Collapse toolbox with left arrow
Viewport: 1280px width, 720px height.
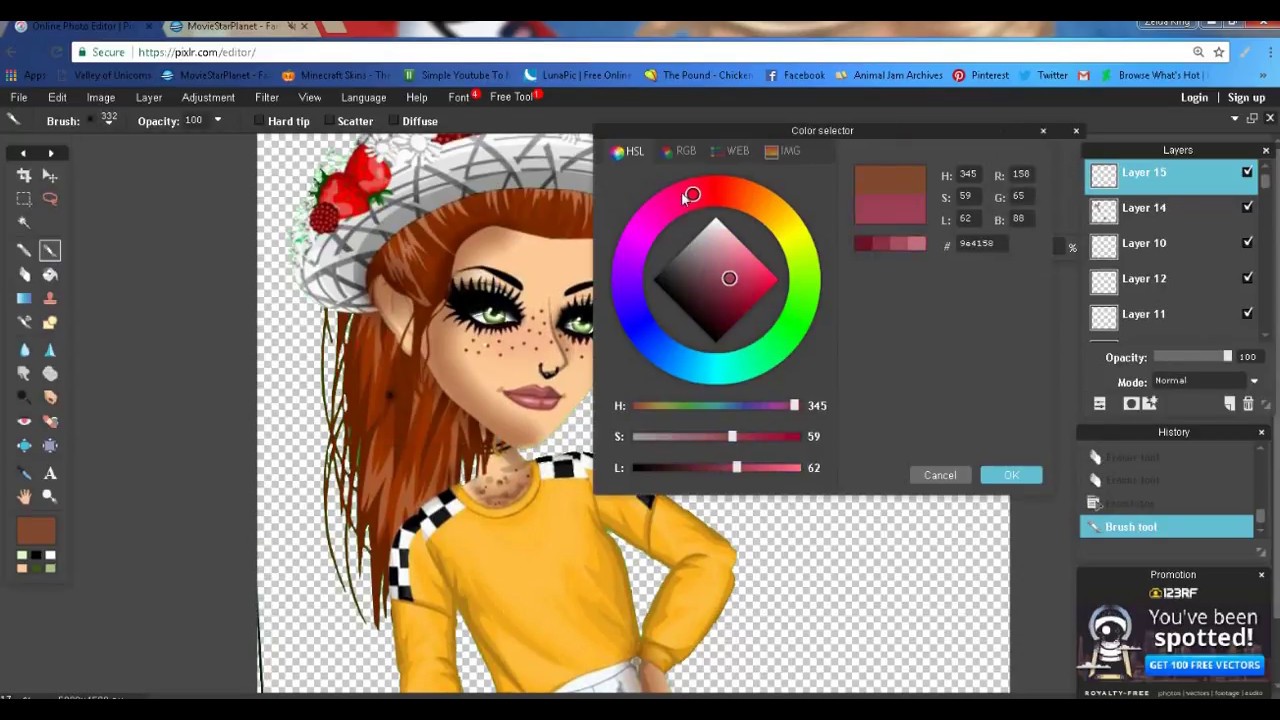coord(23,153)
